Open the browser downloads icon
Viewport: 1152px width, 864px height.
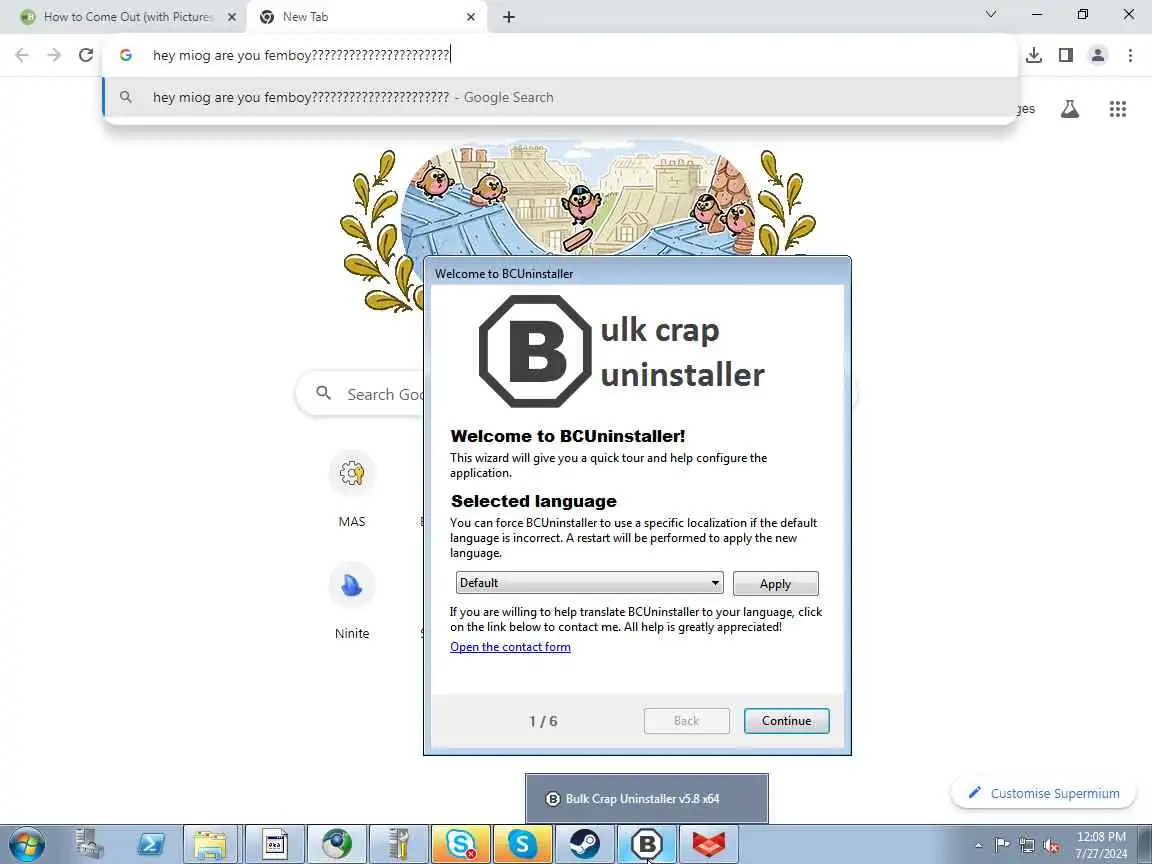pyautogui.click(x=1034, y=55)
